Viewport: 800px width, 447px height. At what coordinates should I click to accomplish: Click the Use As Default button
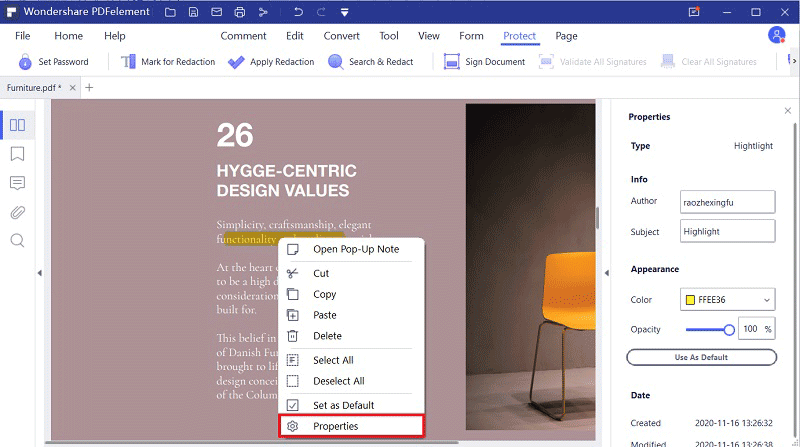[x=702, y=357]
